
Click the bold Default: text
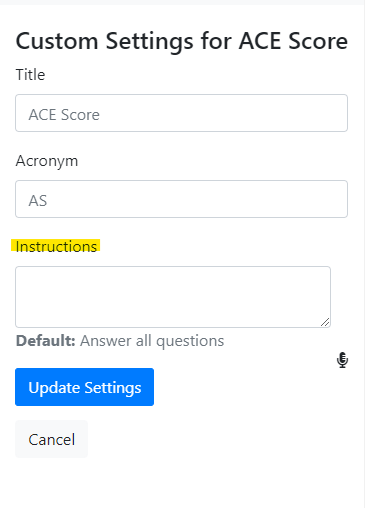click(46, 341)
